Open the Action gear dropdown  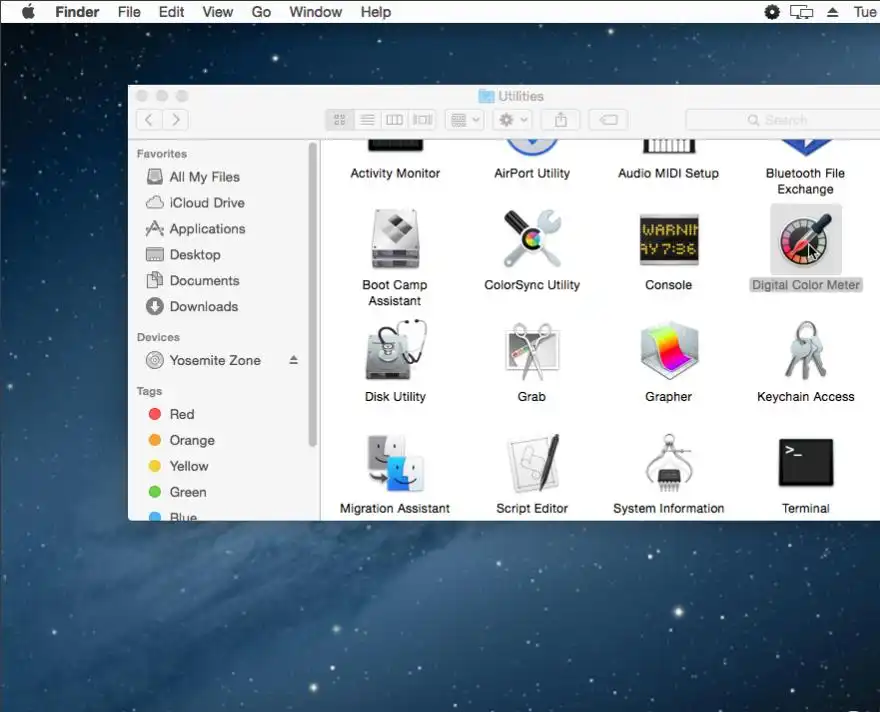[513, 120]
